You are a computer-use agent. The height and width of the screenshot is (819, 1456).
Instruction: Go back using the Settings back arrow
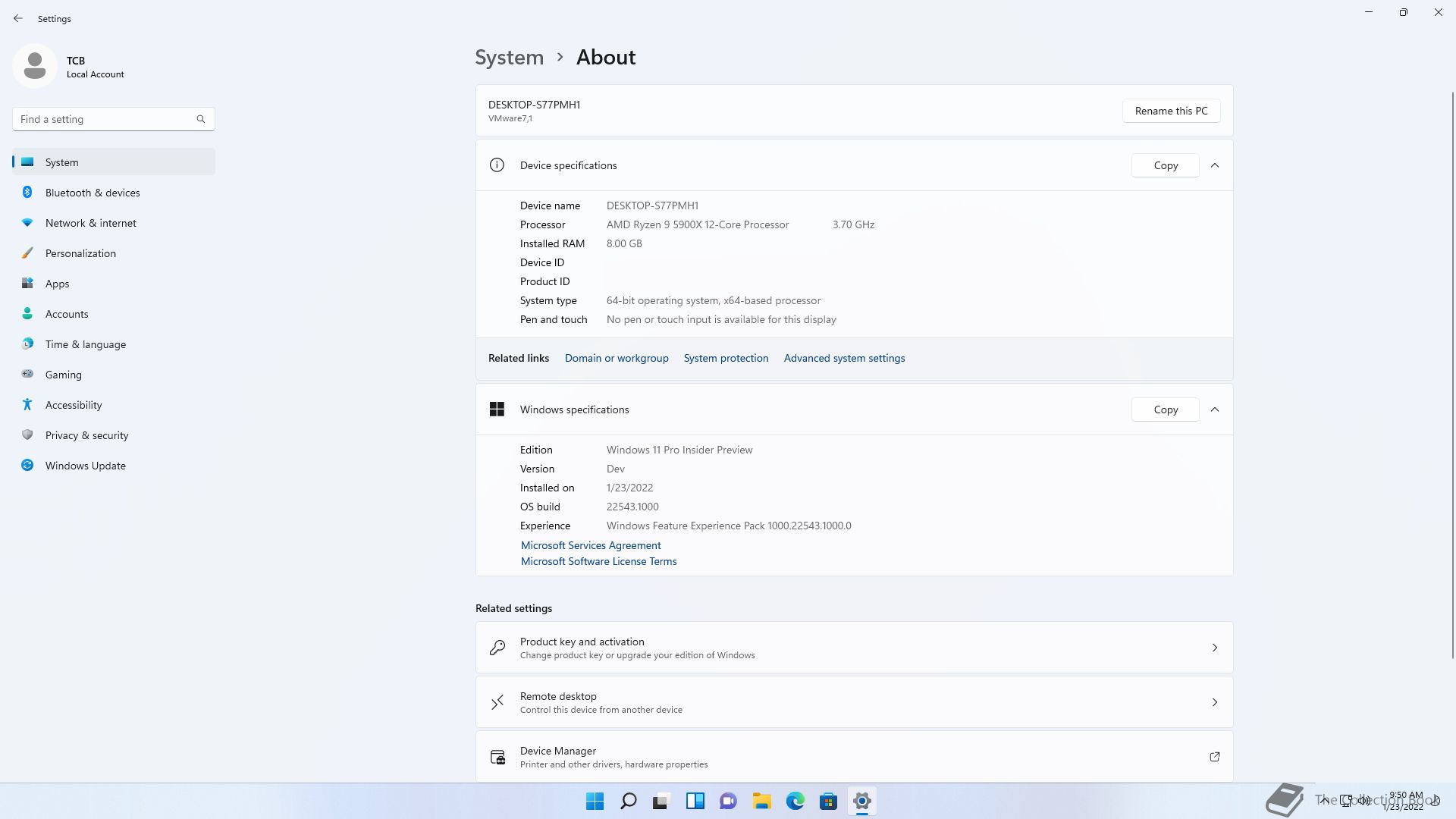click(x=18, y=18)
